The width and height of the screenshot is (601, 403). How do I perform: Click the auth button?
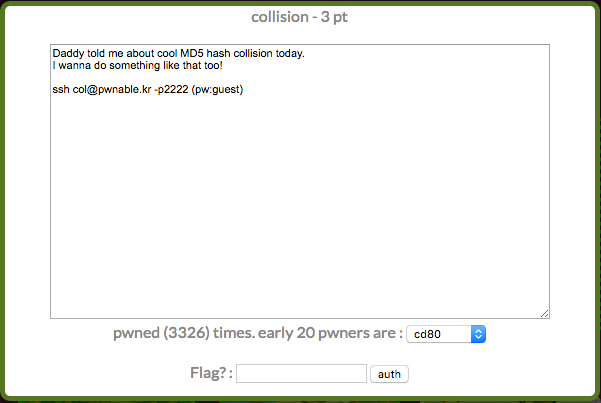(389, 374)
